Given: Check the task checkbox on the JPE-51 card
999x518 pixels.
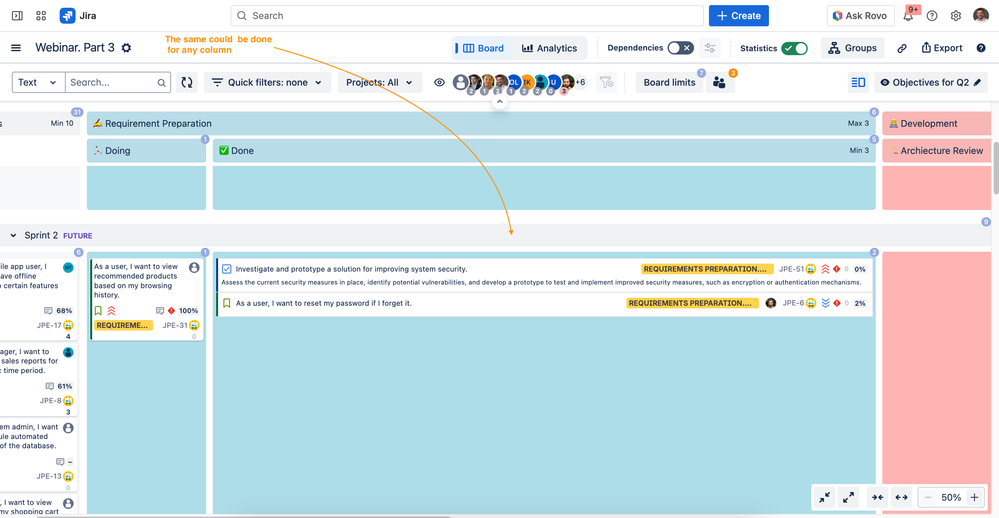Looking at the screenshot, I should [x=227, y=270].
